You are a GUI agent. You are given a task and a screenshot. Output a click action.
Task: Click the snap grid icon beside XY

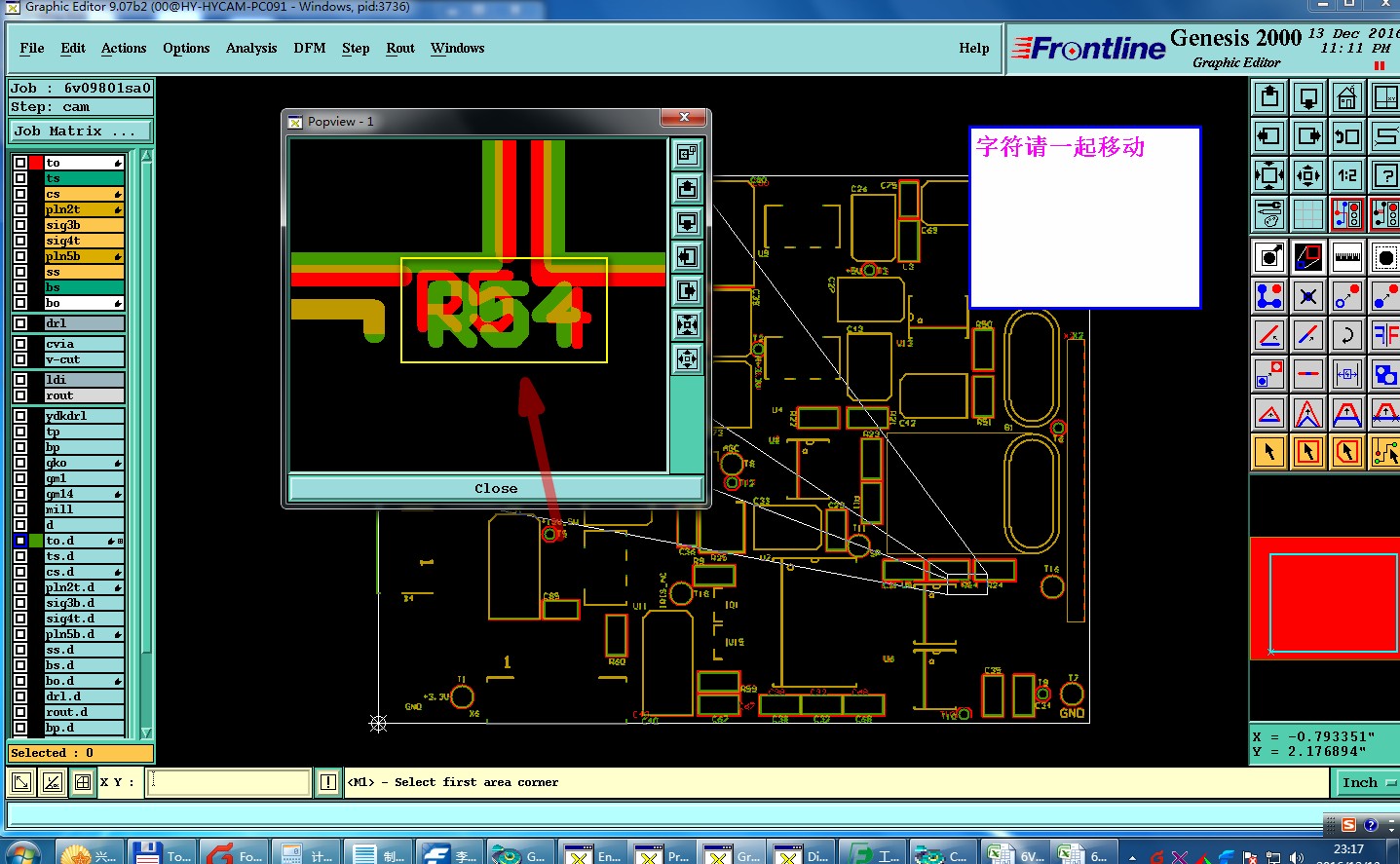pyautogui.click(x=83, y=782)
